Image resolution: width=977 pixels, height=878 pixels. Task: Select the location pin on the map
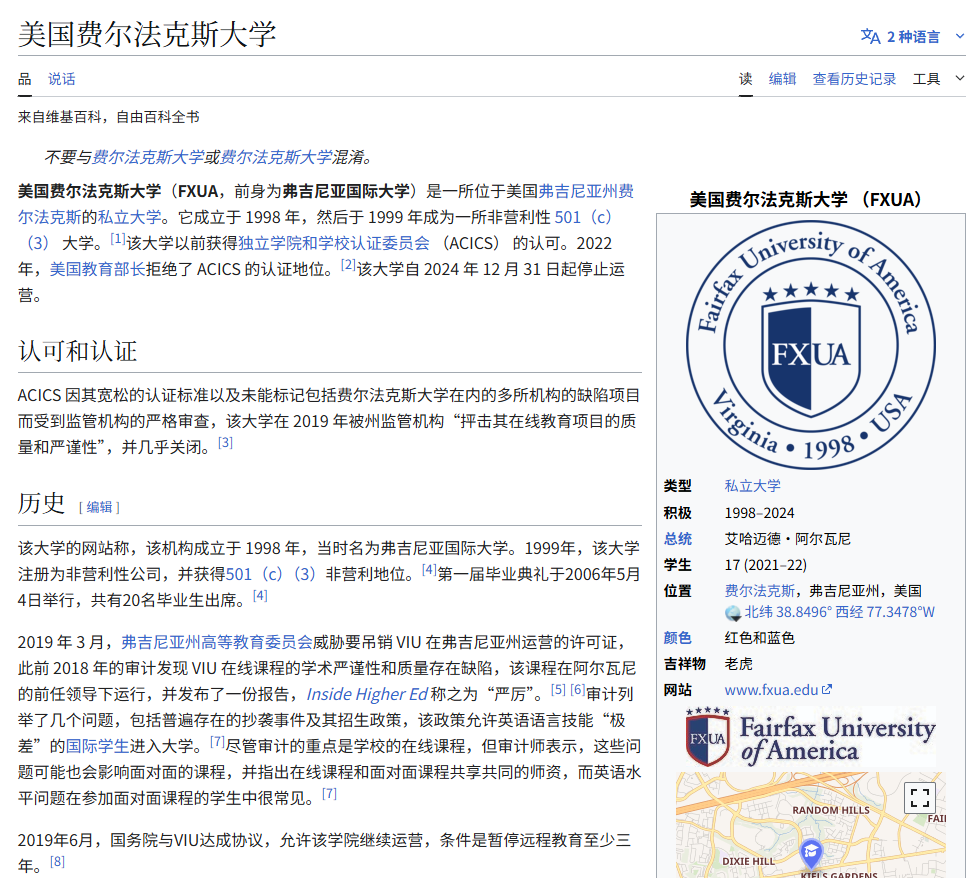pos(811,853)
